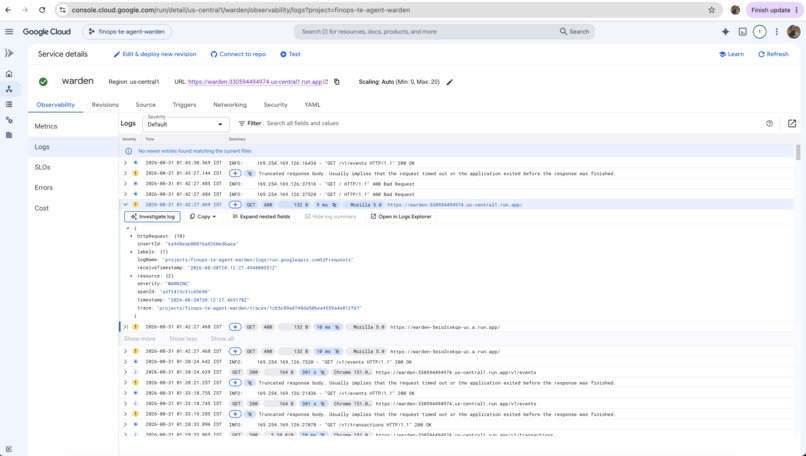806x456 pixels.
Task: Click warning icon on 01:43:27.144 log entry
Action: tap(136, 173)
